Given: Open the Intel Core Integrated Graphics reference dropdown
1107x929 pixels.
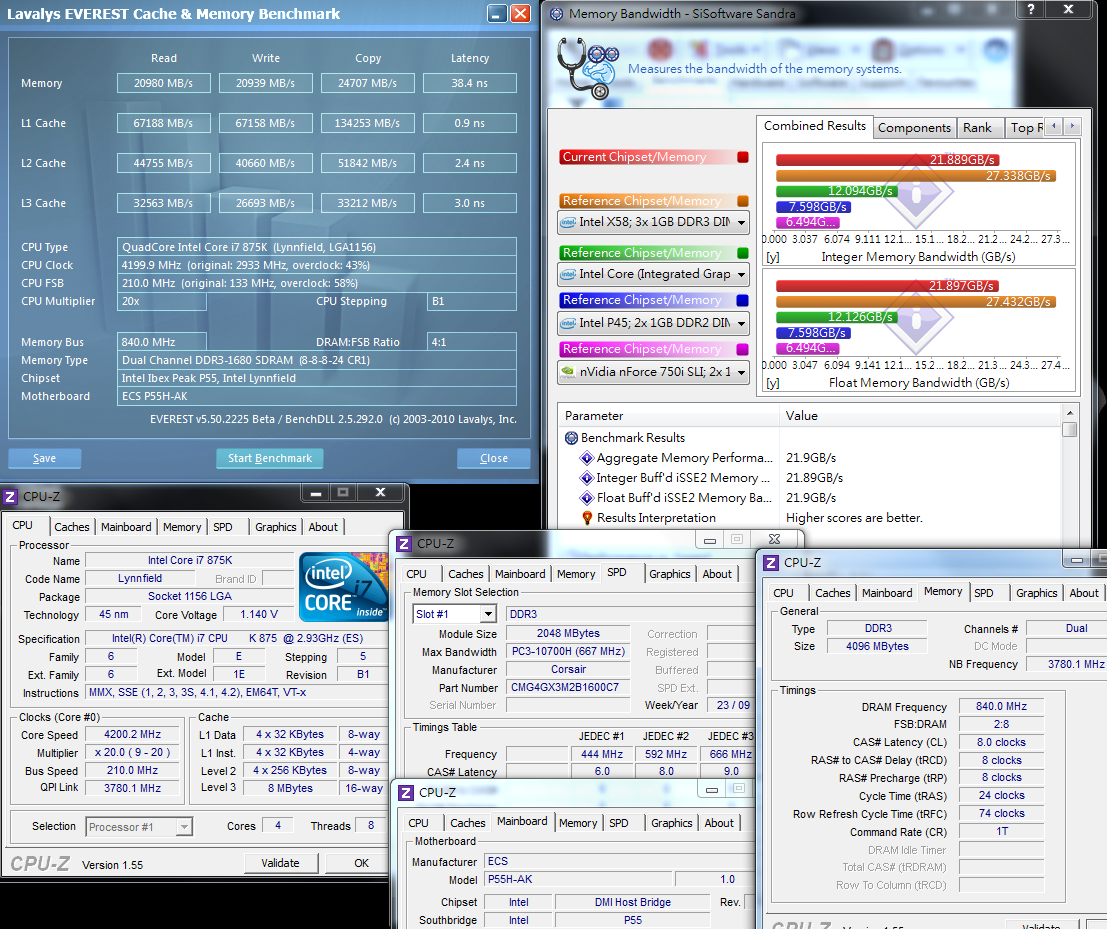Looking at the screenshot, I should pos(741,274).
